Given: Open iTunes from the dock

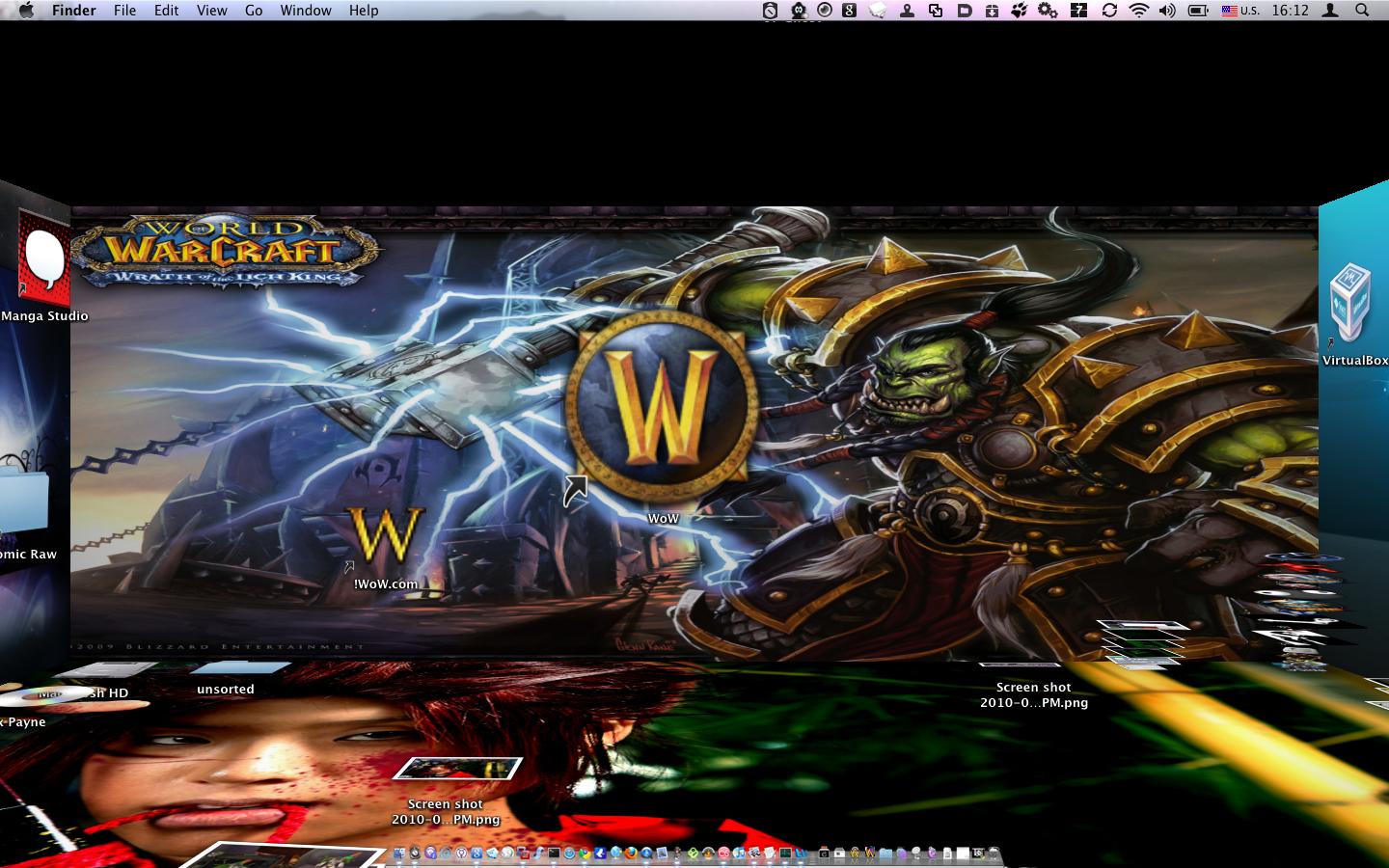Looking at the screenshot, I should pos(739,853).
